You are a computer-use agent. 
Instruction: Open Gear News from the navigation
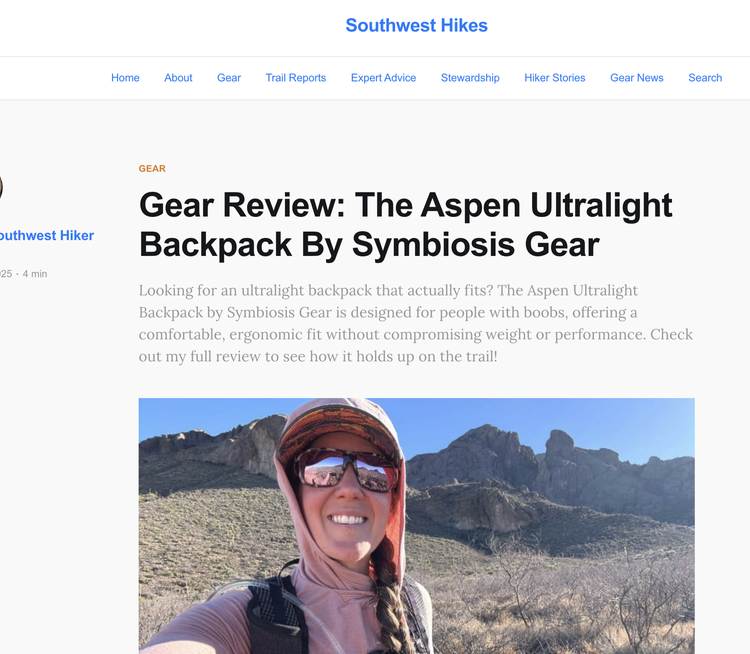(637, 78)
